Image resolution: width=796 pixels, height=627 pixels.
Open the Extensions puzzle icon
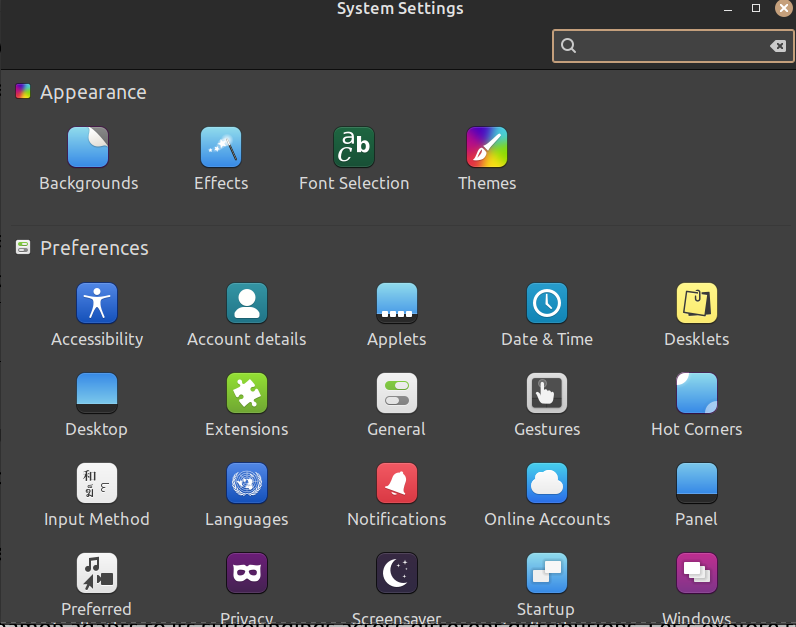[247, 394]
